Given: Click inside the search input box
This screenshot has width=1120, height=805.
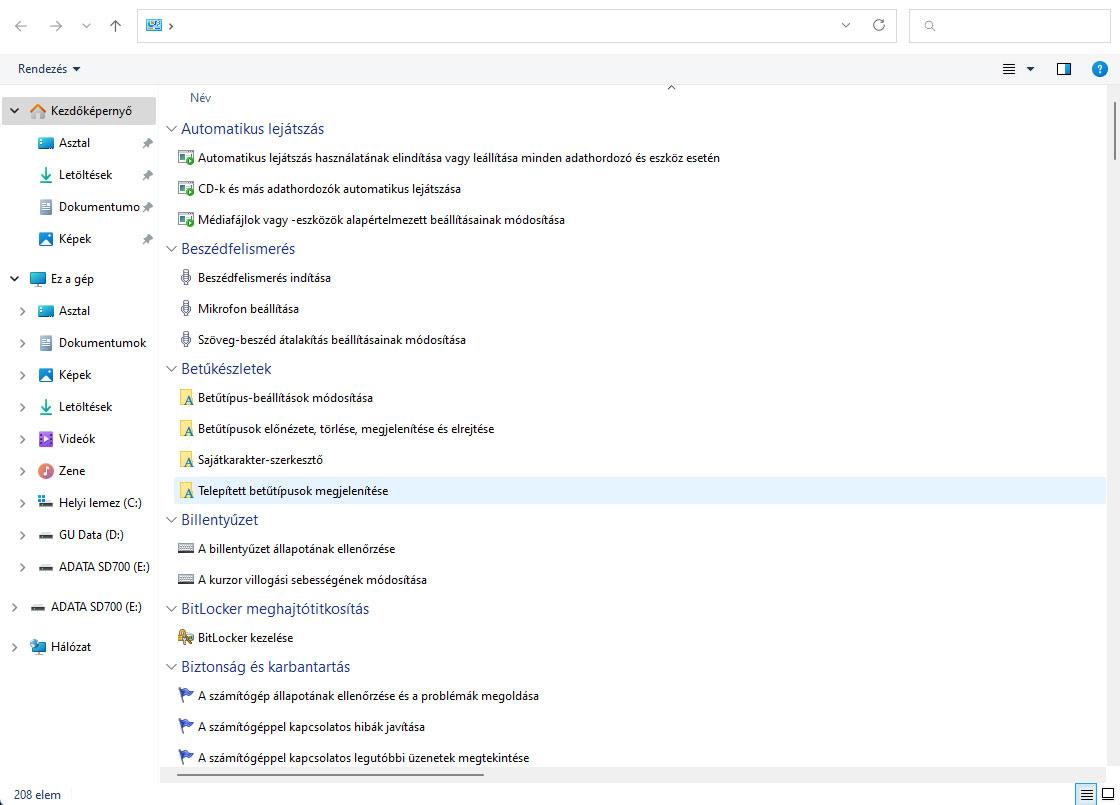Looking at the screenshot, I should point(1010,25).
